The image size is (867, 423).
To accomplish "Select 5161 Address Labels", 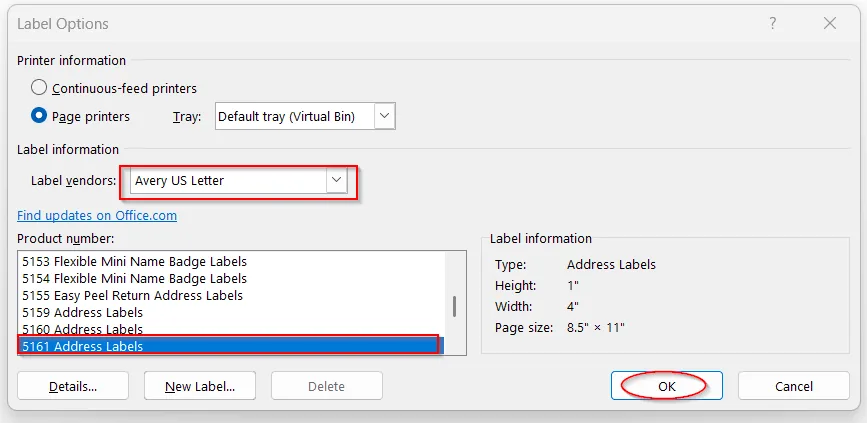I will pos(232,346).
